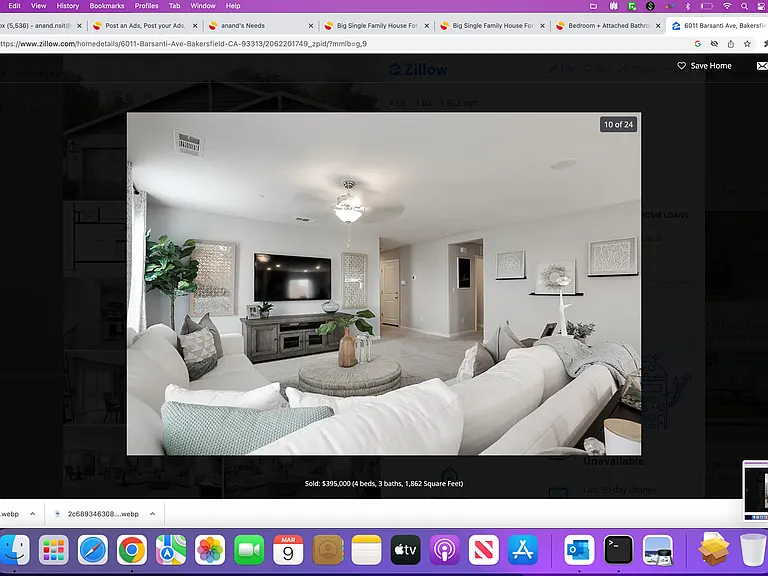Click the 10 of 24 photo counter

pos(618,124)
